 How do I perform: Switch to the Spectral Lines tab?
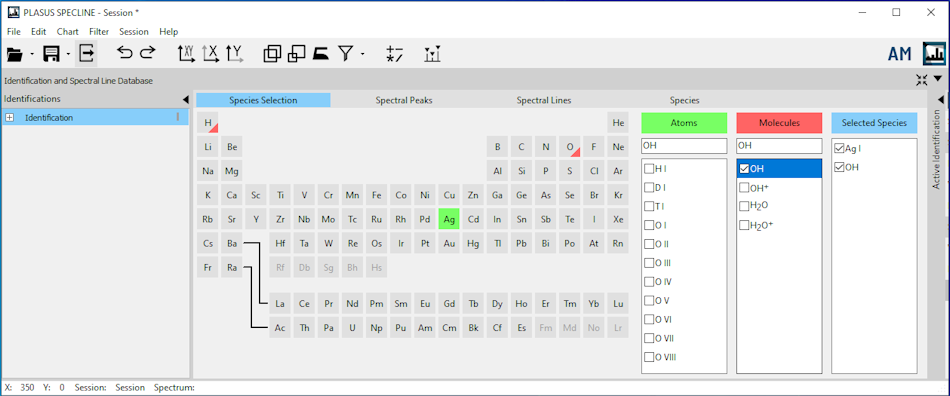pyautogui.click(x=543, y=101)
